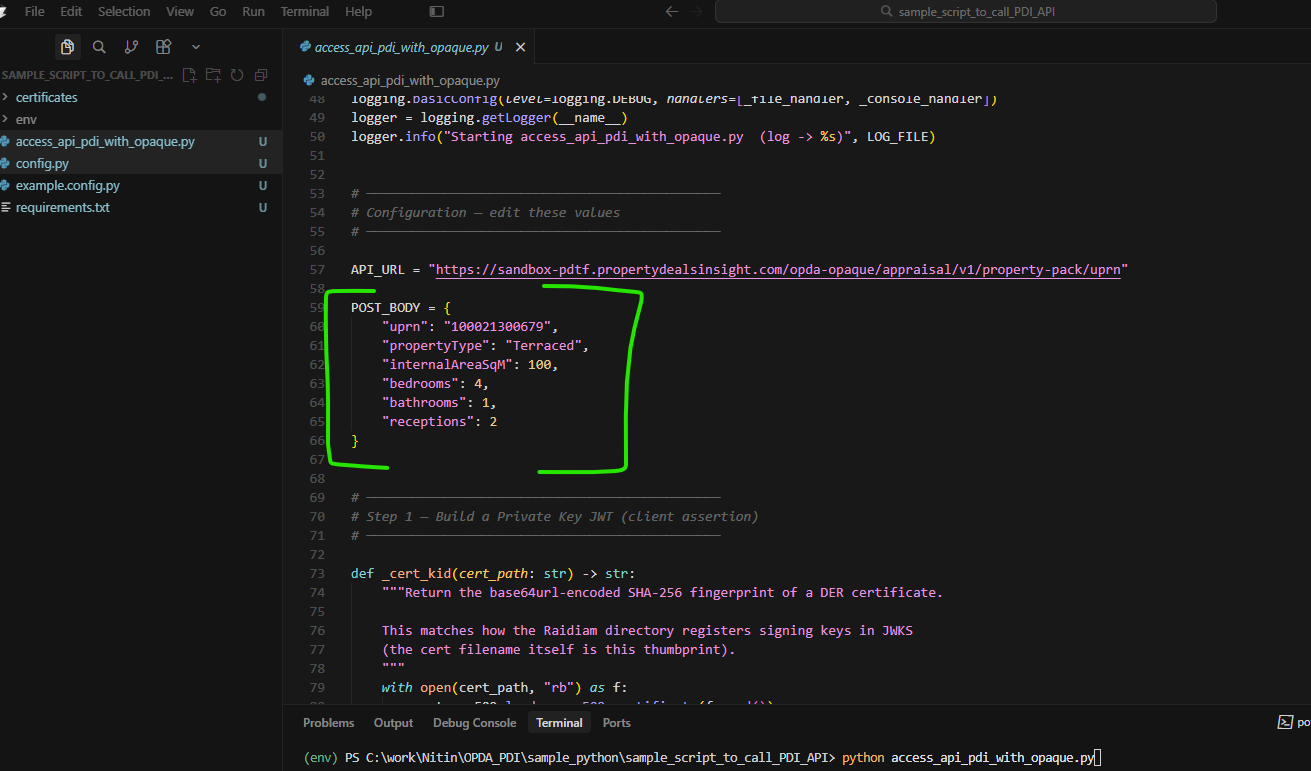Refresh the Explorer file tree
1311x771 pixels.
(x=237, y=75)
